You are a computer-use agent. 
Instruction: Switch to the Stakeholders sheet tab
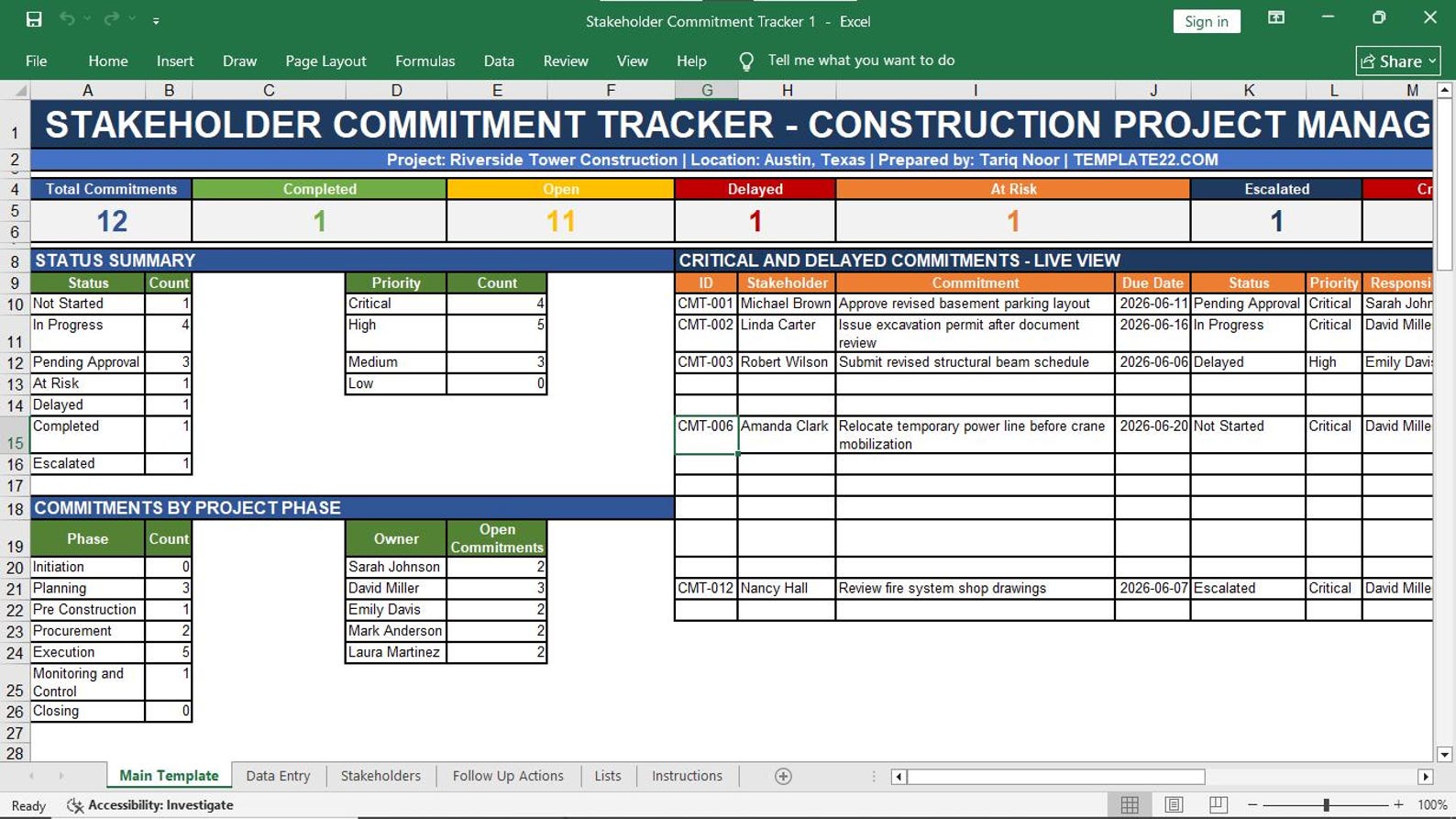[x=381, y=776]
